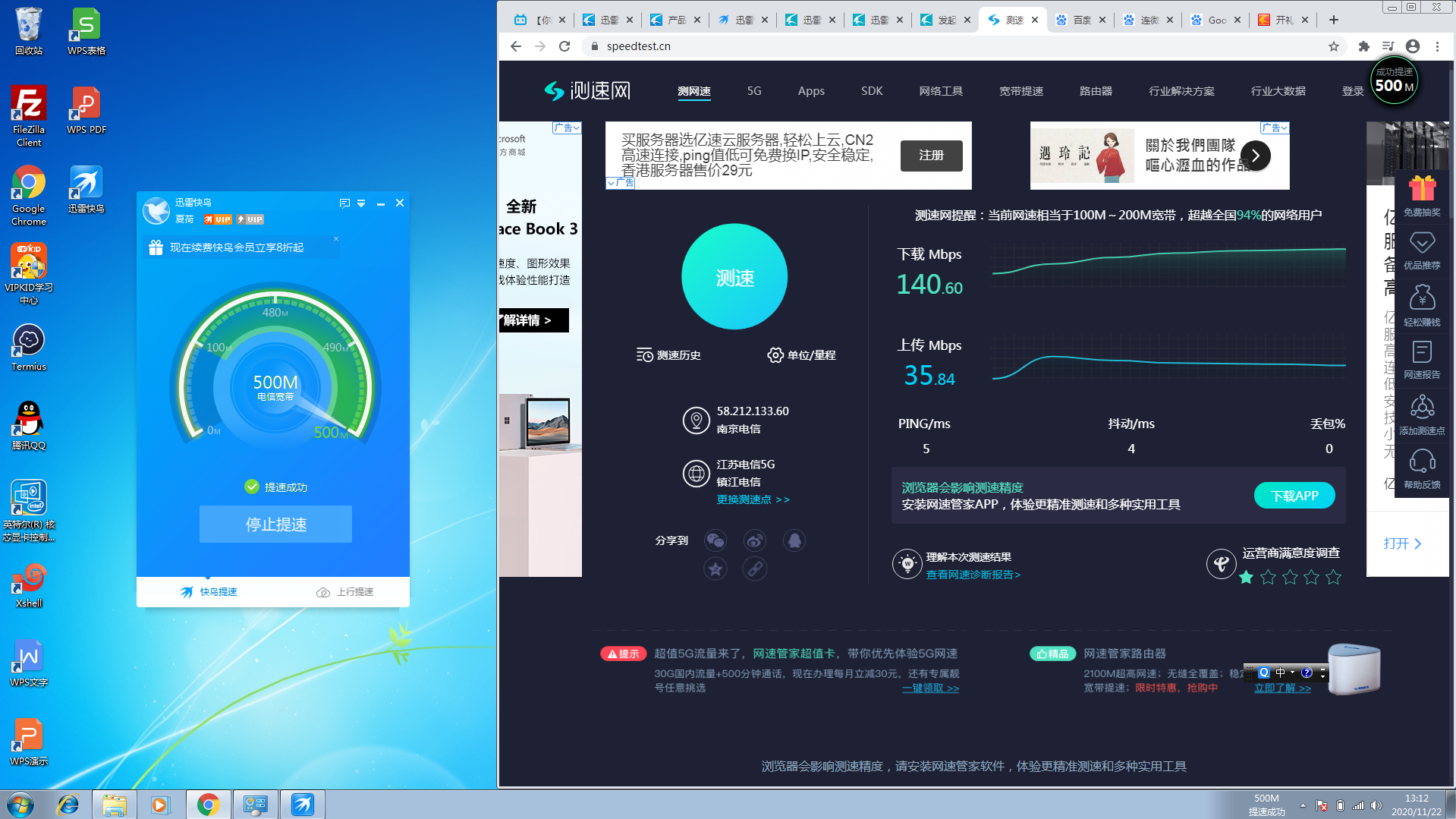Dismiss the 续费快鸟会员 promotion banner
The image size is (1456, 819).
pyautogui.click(x=336, y=238)
